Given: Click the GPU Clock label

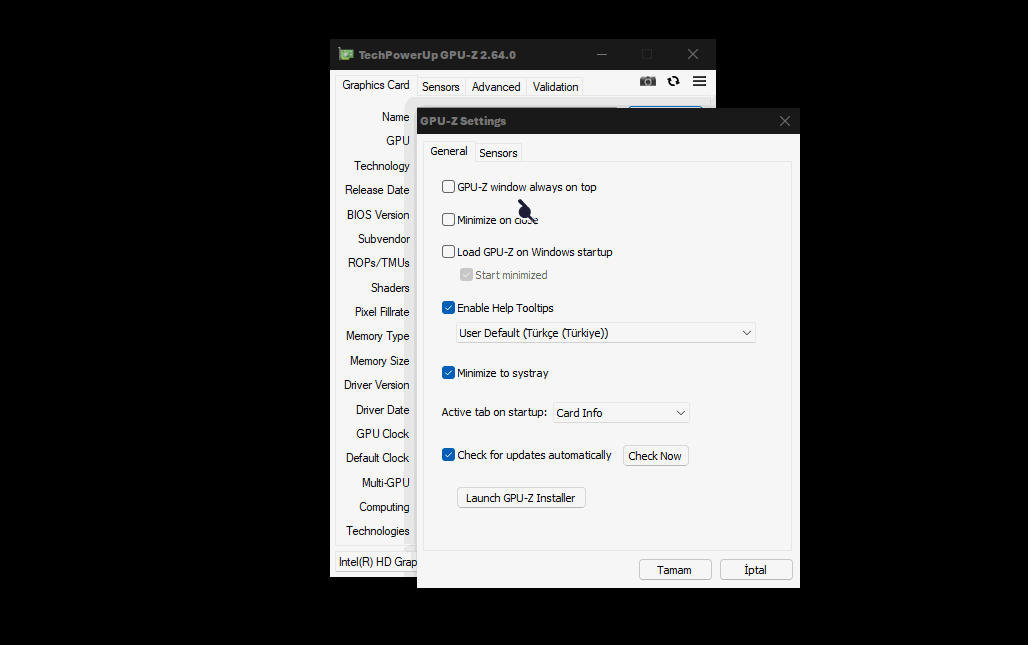Looking at the screenshot, I should pyautogui.click(x=382, y=434).
